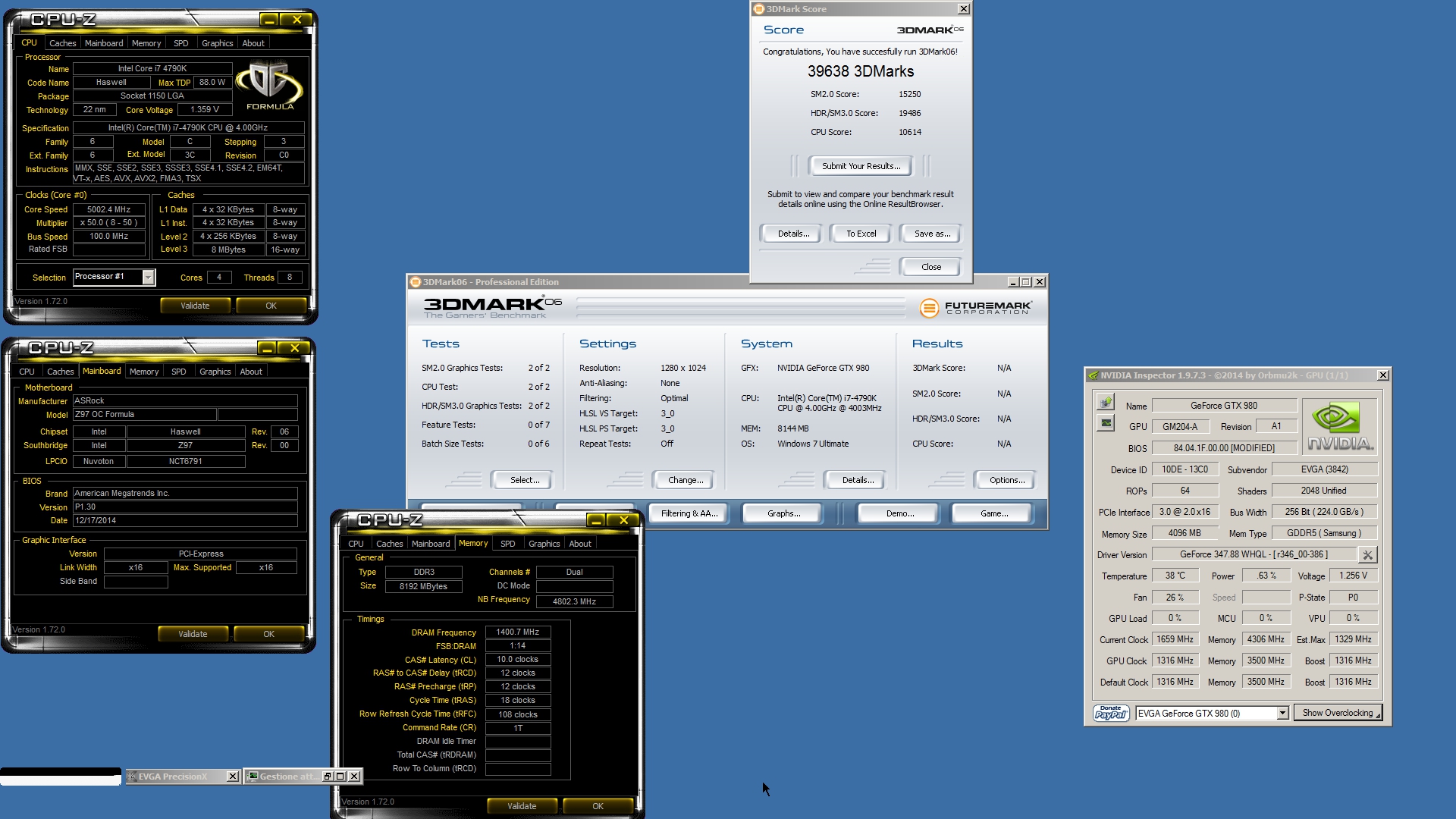Click the 39638 3DMarks score text

pos(861,71)
